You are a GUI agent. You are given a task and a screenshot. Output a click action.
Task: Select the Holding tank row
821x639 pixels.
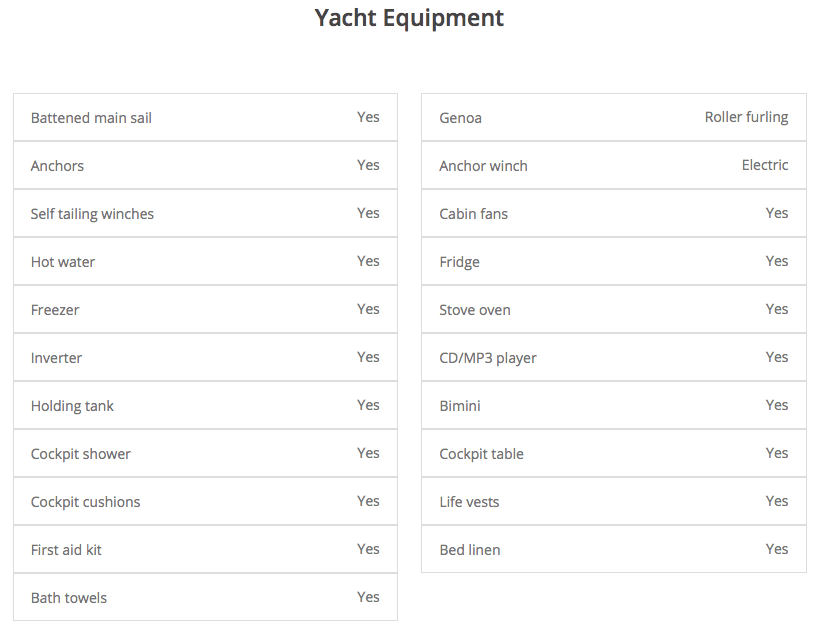[205, 406]
